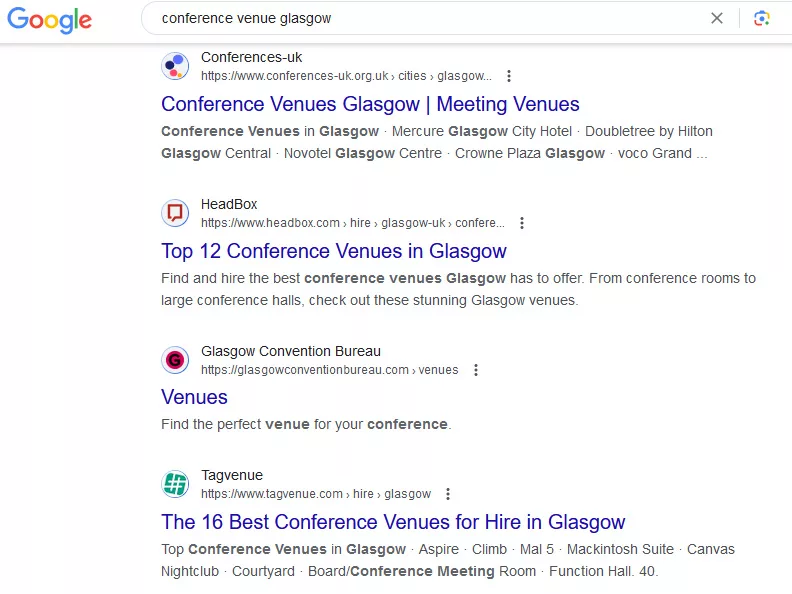Open the Venues result link
This screenshot has width=792, height=594.
point(194,397)
